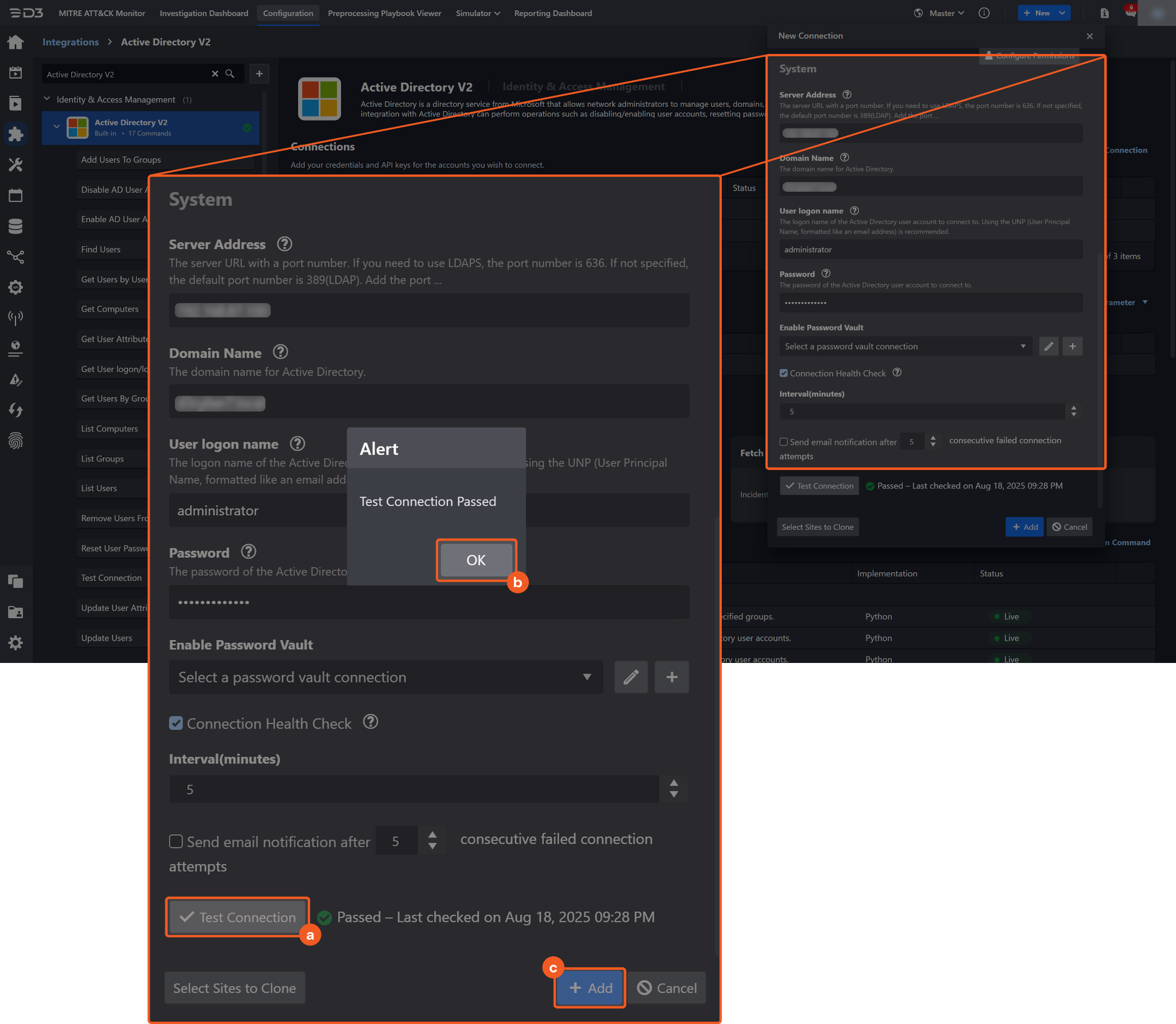Clear the Active Directory V2 search text
The height and width of the screenshot is (1024, 1176).
coord(215,73)
